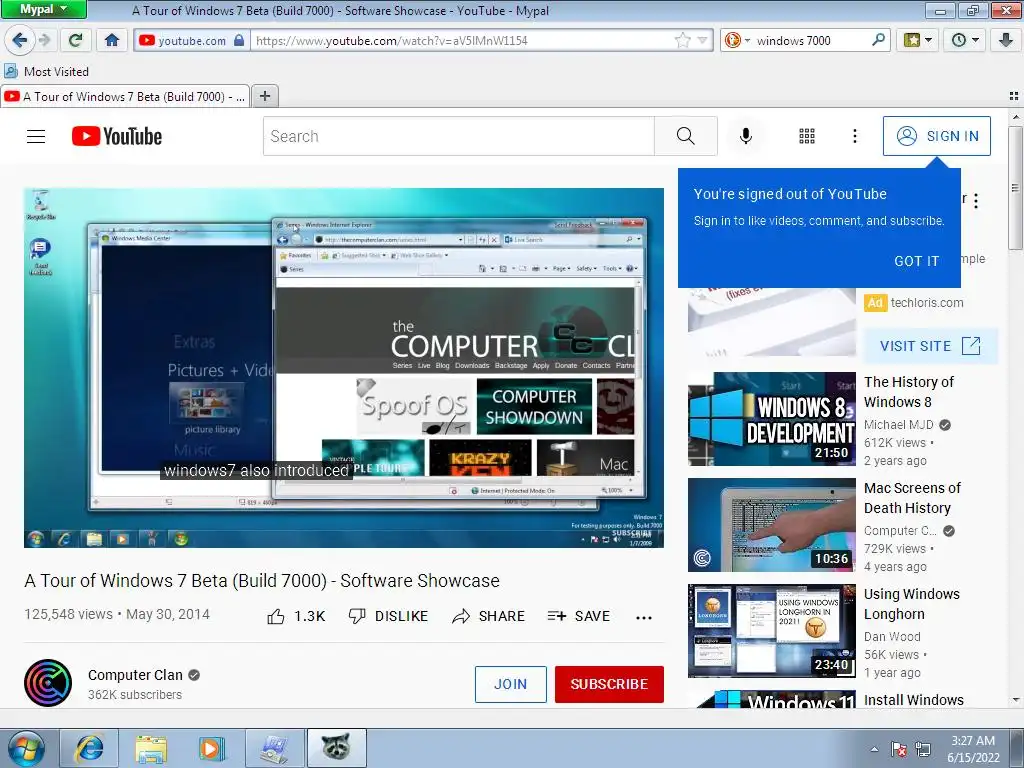1024x768 pixels.
Task: Expand the address bar history dropdown
Action: click(703, 40)
